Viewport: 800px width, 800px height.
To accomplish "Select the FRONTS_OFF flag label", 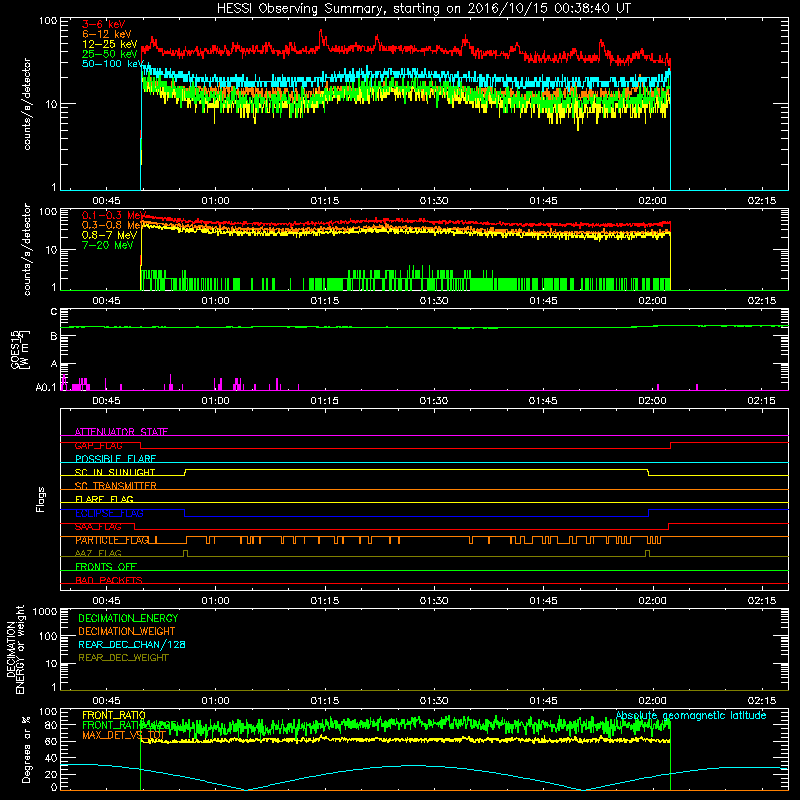I will pos(106,566).
